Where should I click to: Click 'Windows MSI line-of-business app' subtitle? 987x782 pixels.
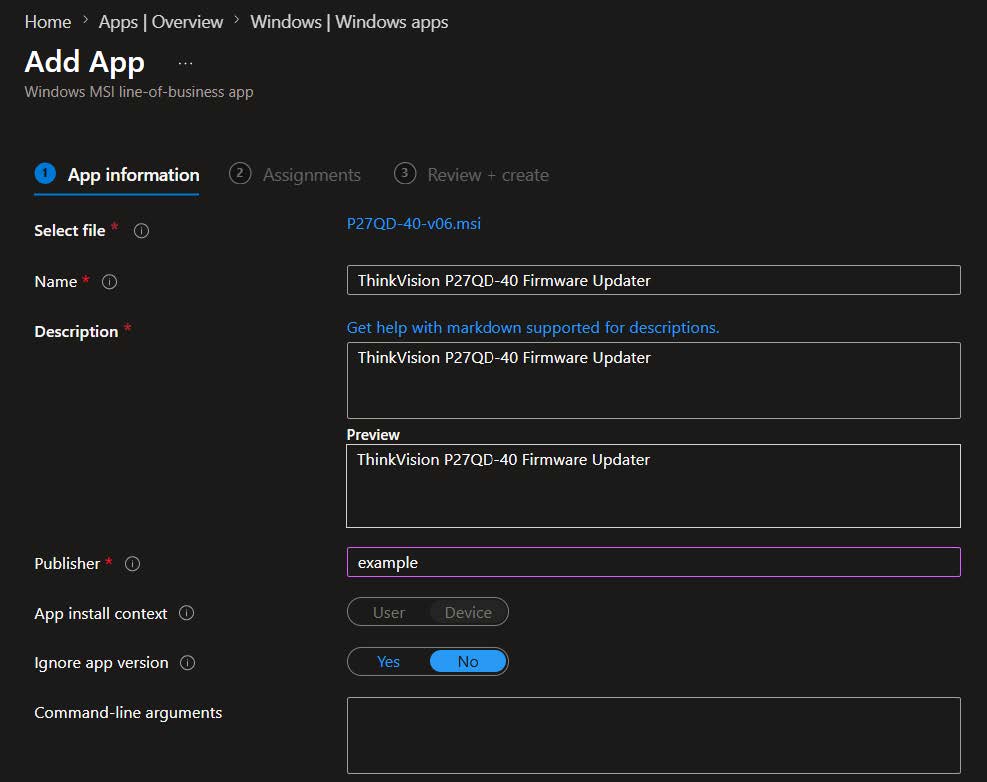(139, 92)
